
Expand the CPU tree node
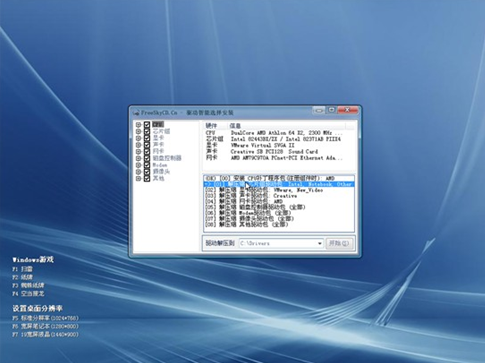(139, 125)
